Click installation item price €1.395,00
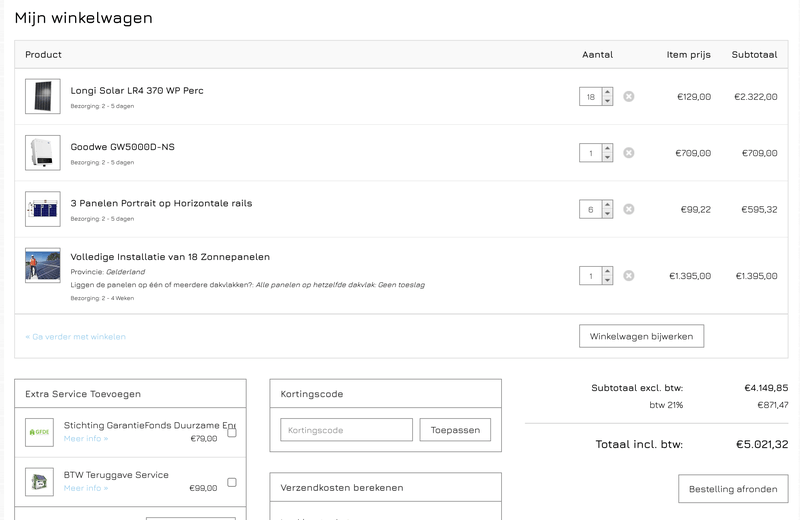This screenshot has width=800, height=520. click(x=690, y=276)
